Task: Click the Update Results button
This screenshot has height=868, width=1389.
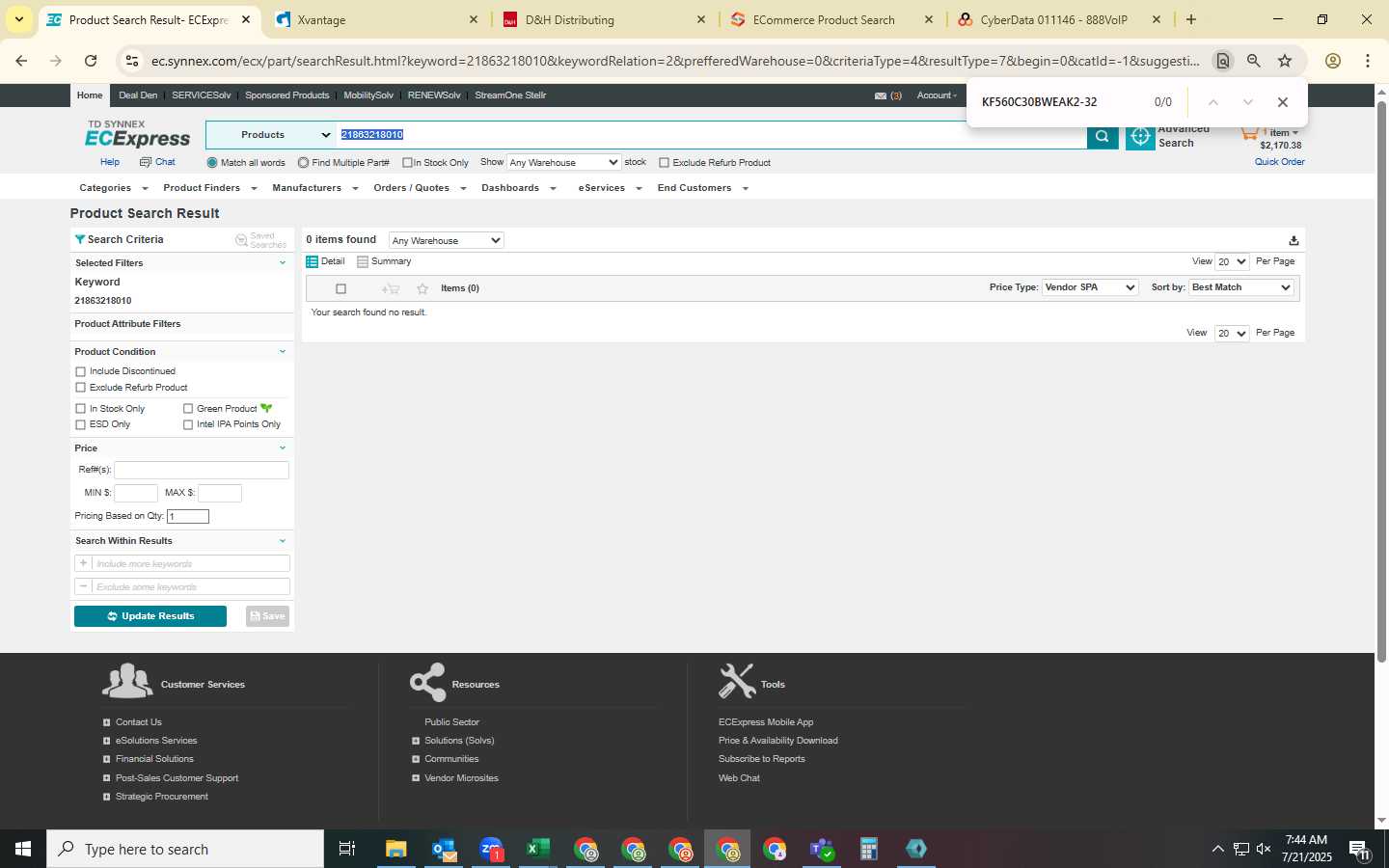Action: click(x=150, y=616)
